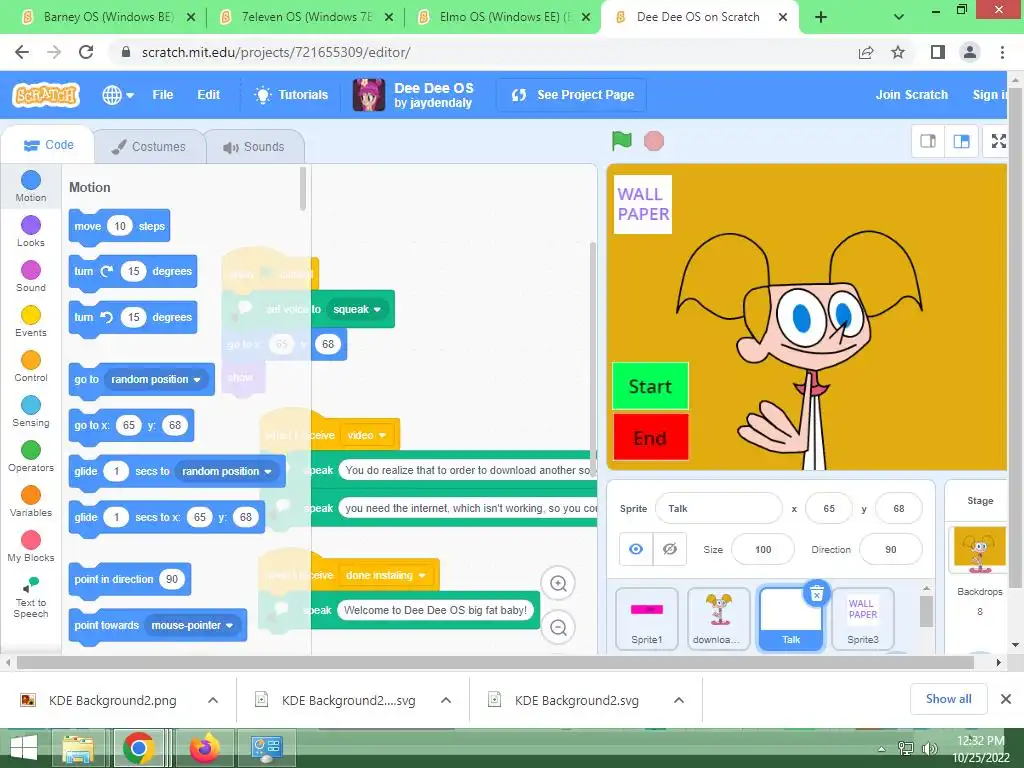This screenshot has height=768, width=1024.
Task: Open the video message dropdown in script
Action: tap(366, 436)
